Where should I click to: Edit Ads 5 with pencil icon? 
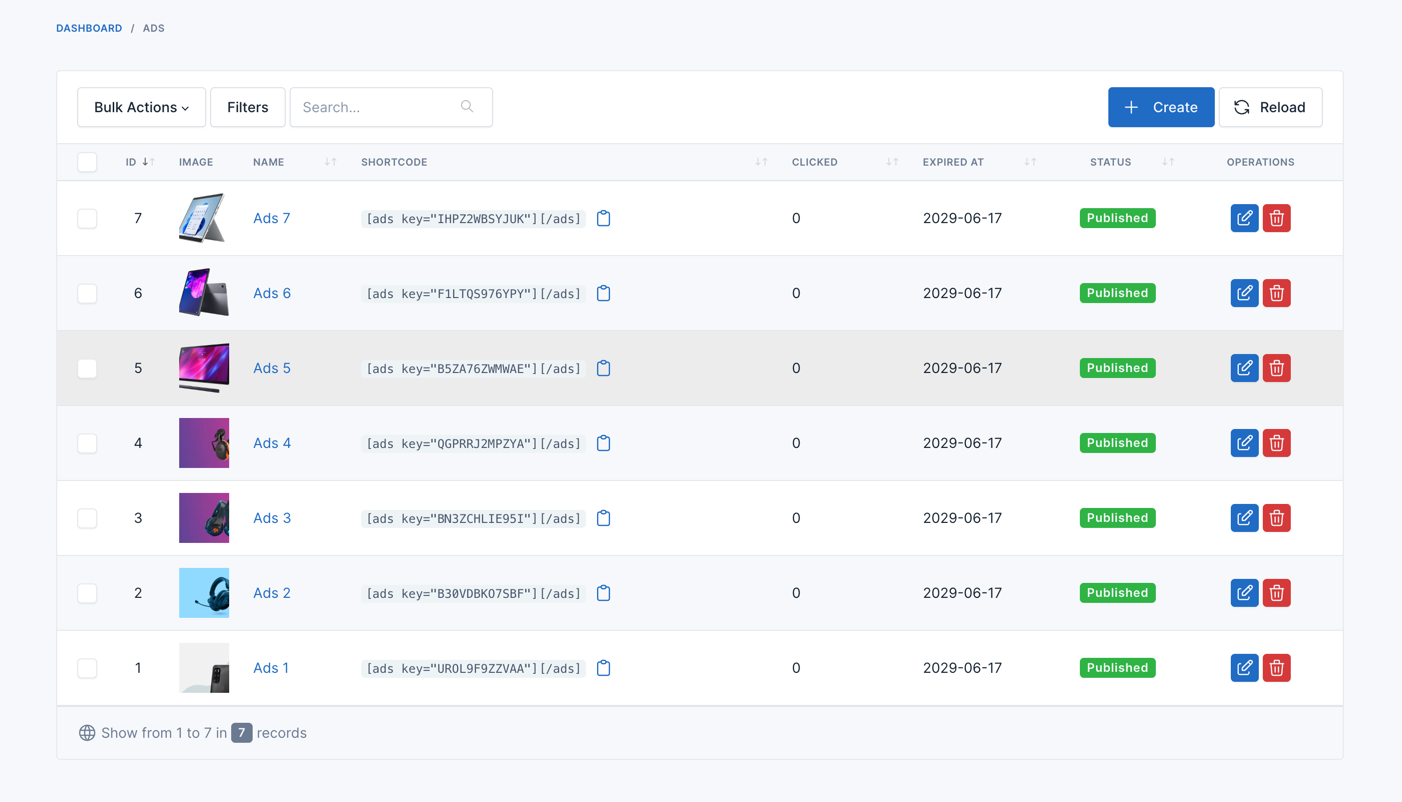[1244, 368]
